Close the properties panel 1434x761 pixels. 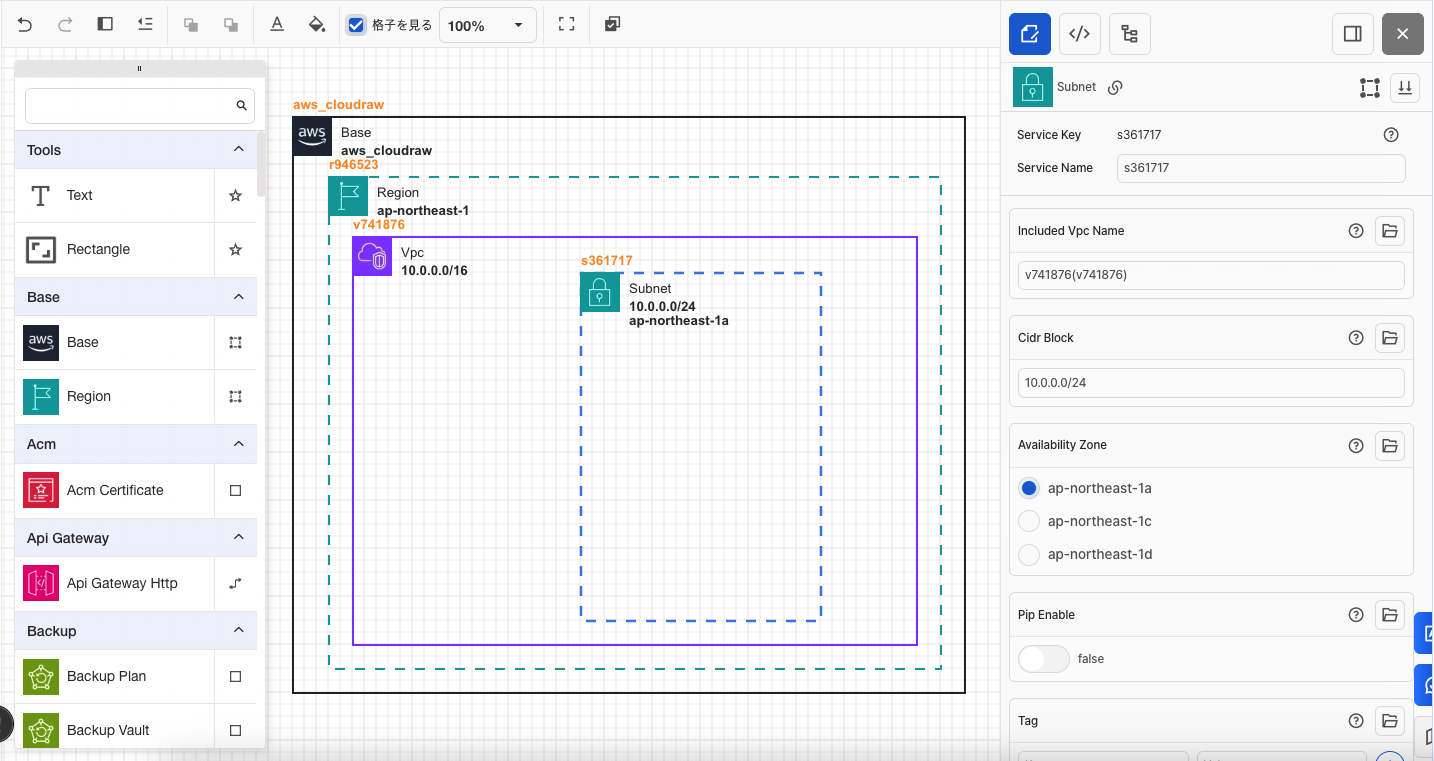(x=1403, y=34)
